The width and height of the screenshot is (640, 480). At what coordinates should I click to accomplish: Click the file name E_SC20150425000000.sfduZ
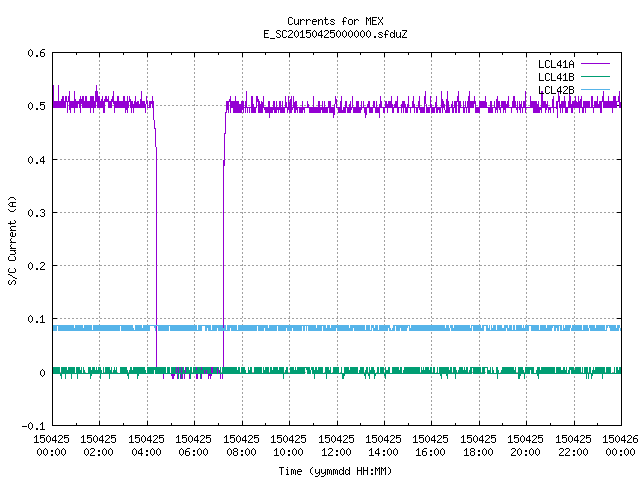coord(335,34)
